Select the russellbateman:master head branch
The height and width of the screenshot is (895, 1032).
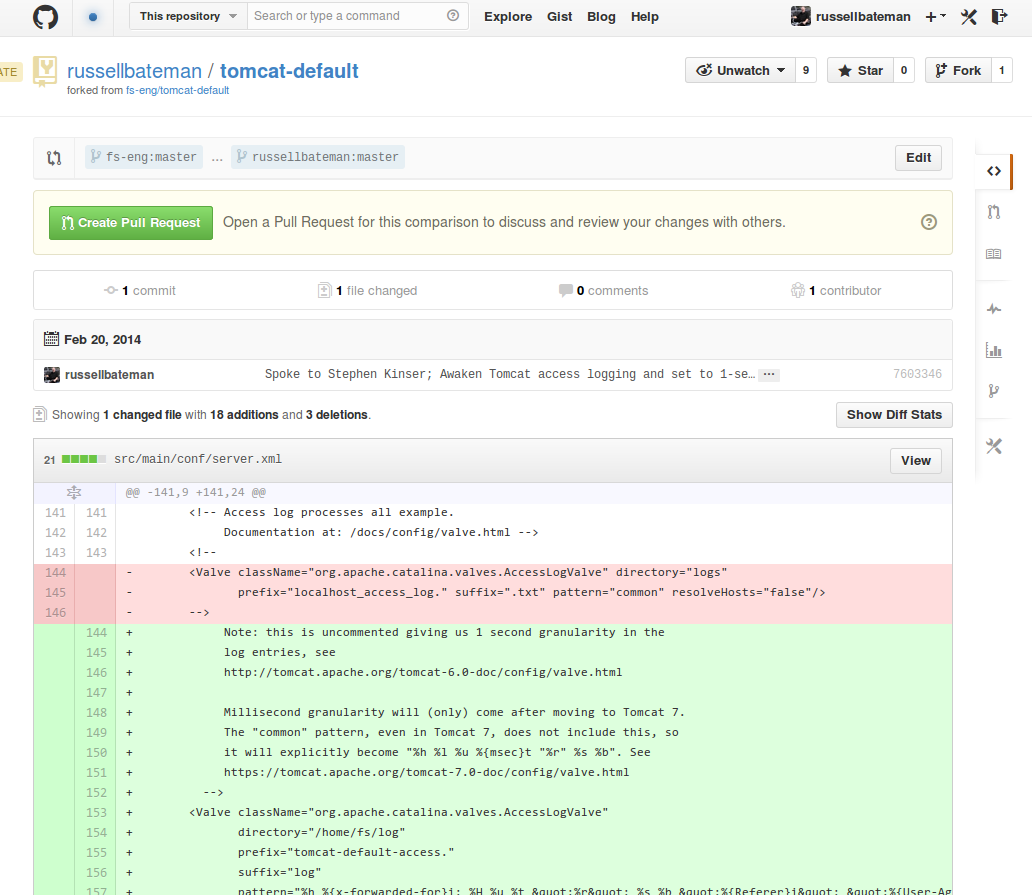[318, 157]
